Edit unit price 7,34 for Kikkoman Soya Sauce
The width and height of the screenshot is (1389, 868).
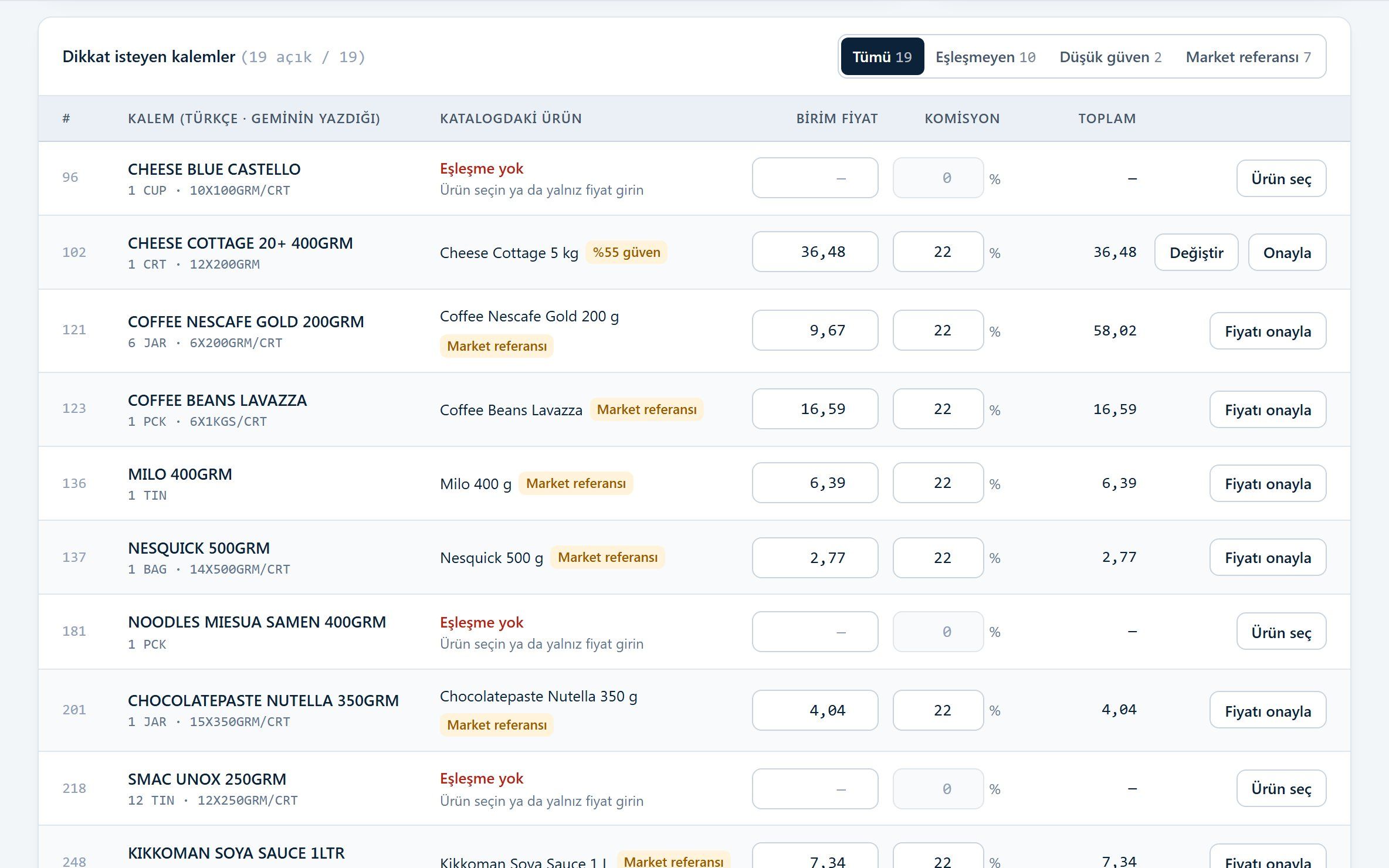tap(815, 856)
